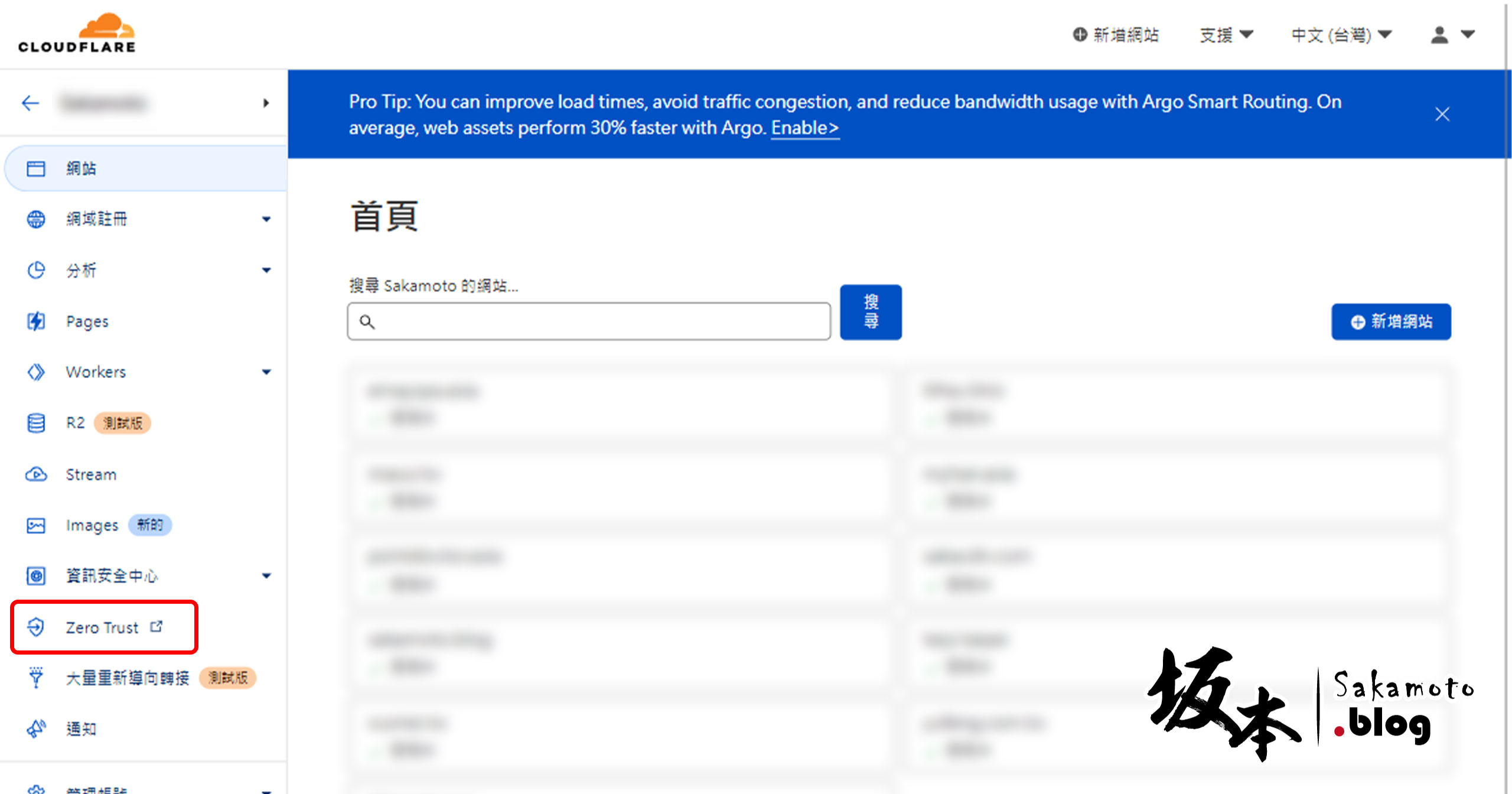Expand the 網域註冊 submenu arrow
1512x794 pixels.
tap(266, 219)
